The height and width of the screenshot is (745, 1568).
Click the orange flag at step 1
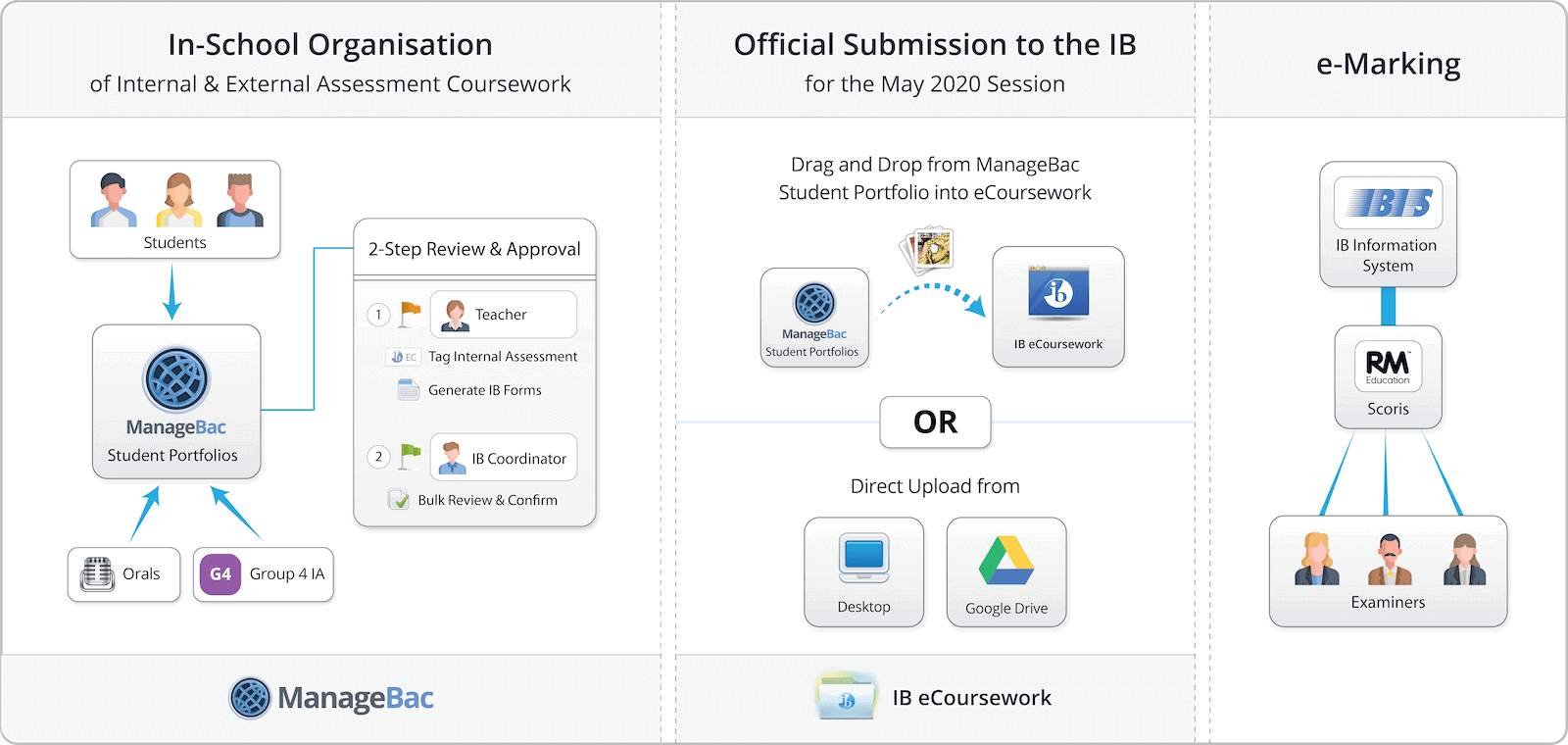pyautogui.click(x=411, y=315)
